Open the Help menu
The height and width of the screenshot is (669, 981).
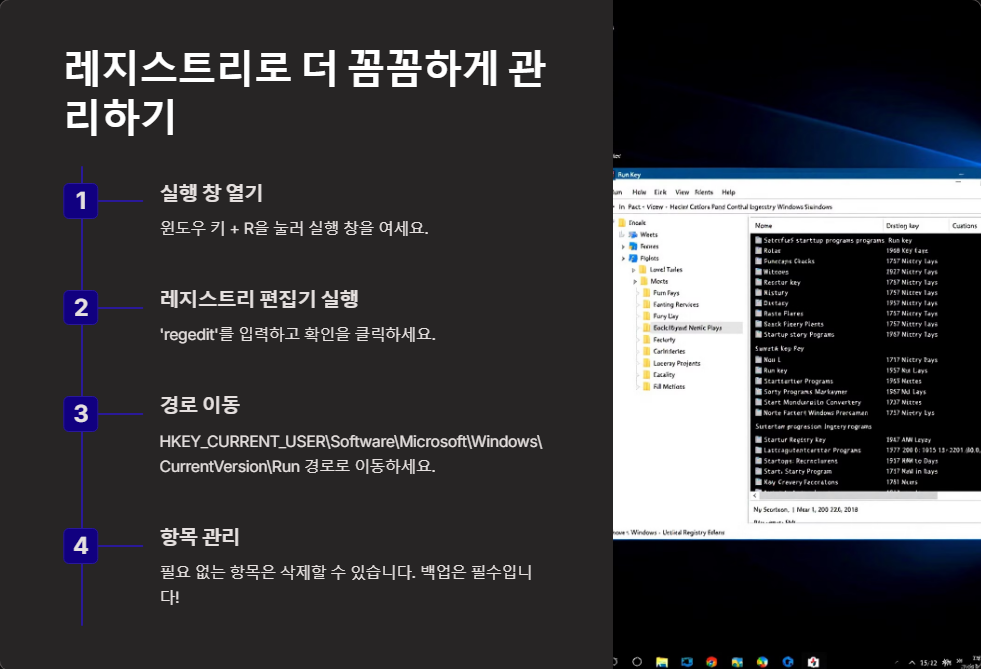[728, 192]
